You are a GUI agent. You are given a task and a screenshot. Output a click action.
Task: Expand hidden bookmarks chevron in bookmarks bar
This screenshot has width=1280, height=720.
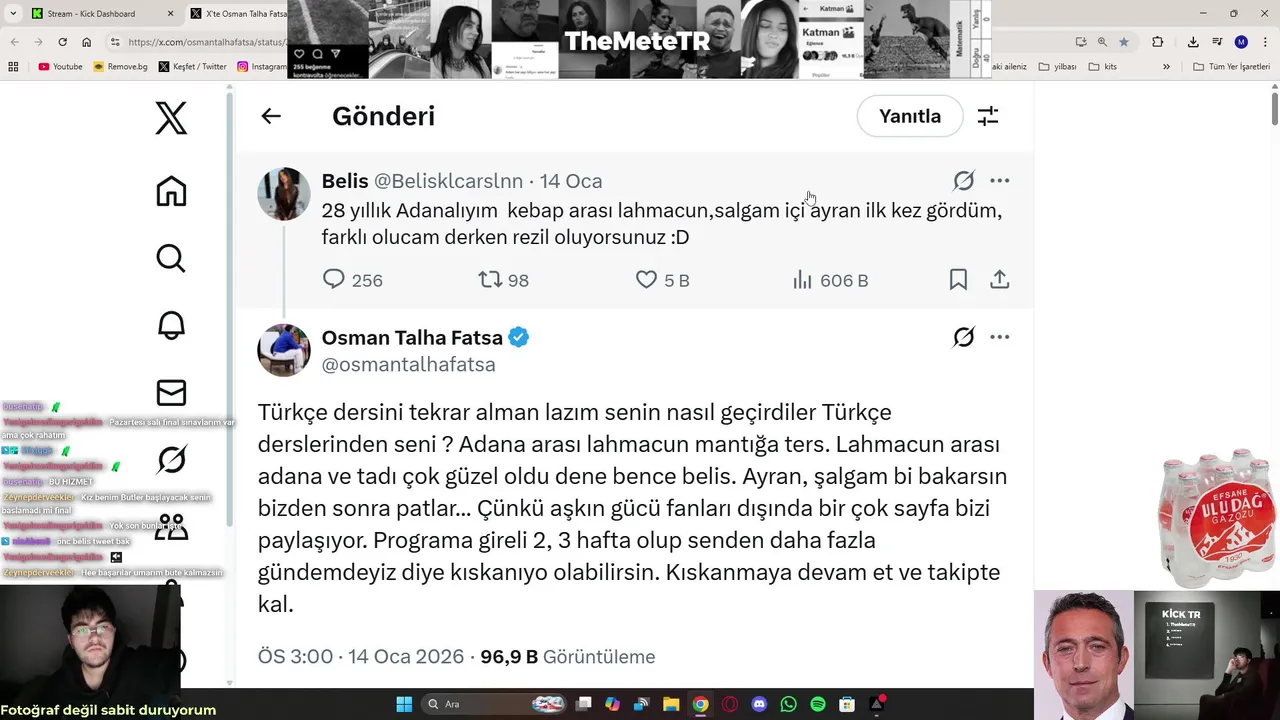pyautogui.click(x=1166, y=67)
